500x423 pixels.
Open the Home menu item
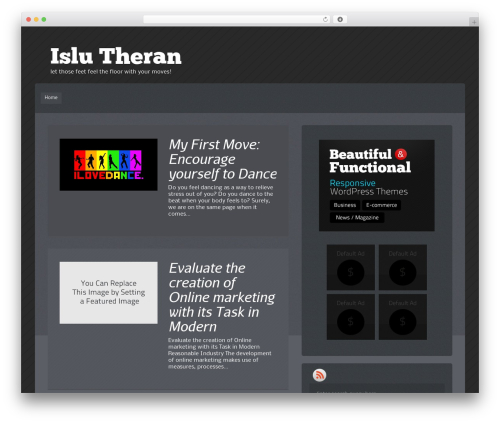(51, 98)
